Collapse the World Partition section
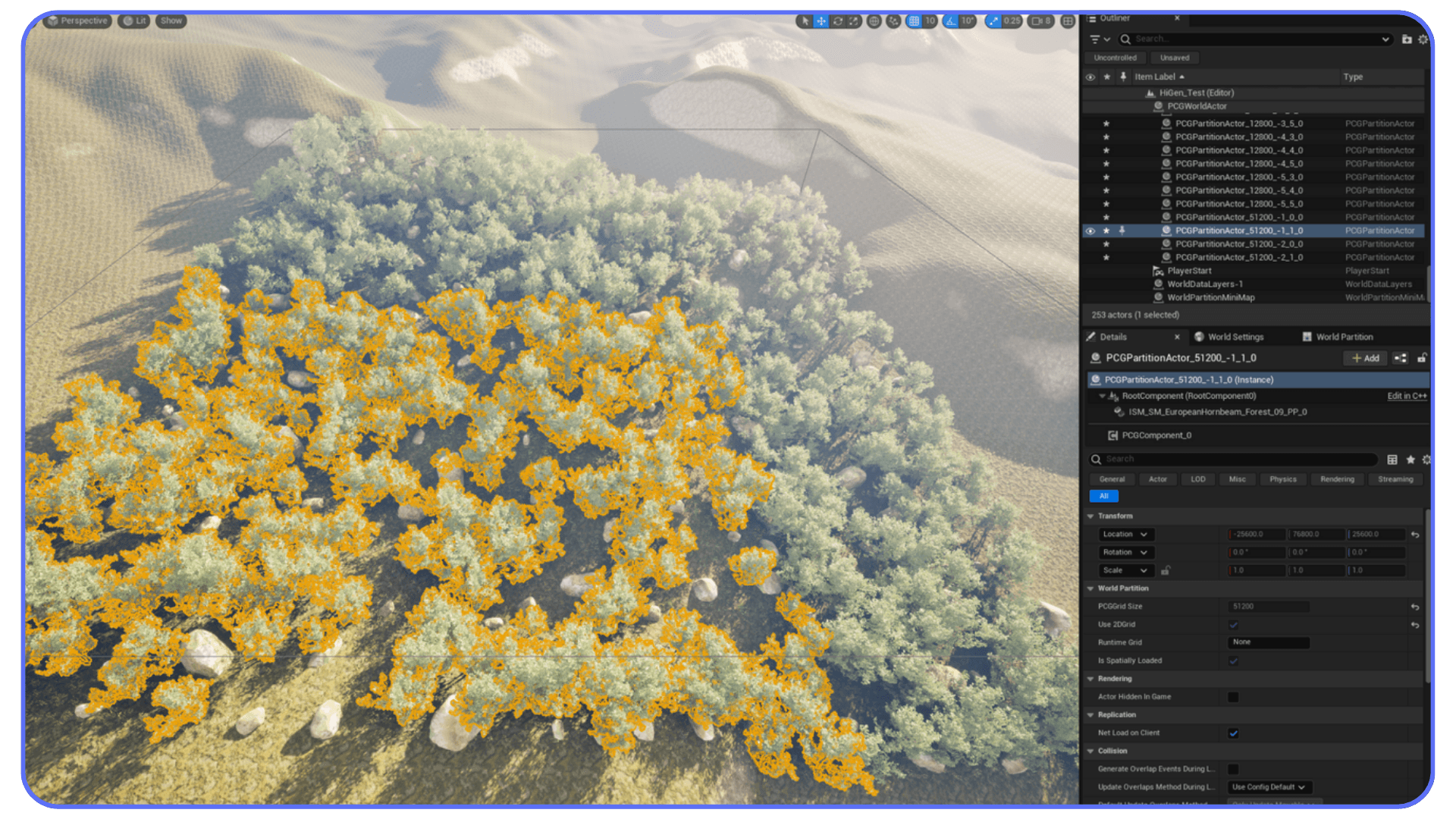This screenshot has width=1456, height=819. [1090, 588]
